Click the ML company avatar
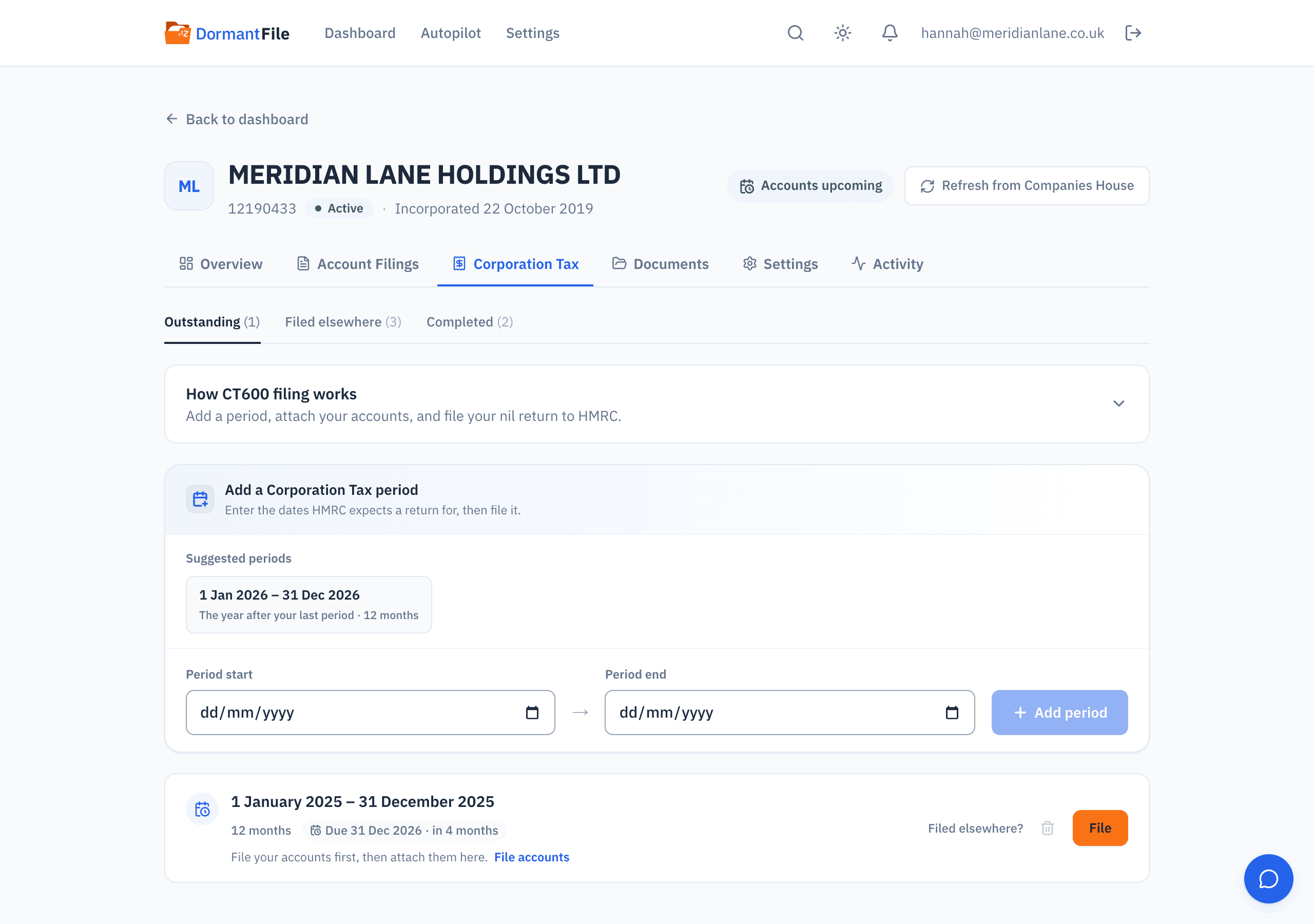 pos(189,186)
